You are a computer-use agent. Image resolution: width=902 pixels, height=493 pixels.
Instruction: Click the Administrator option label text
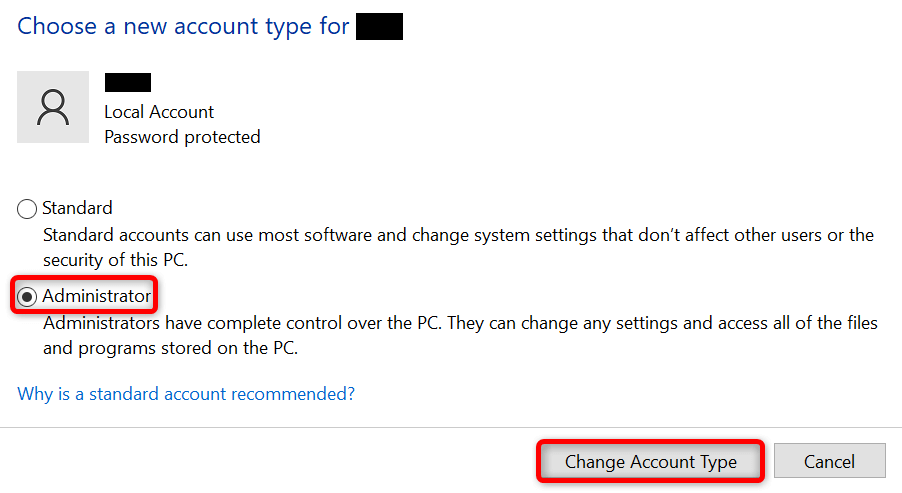tap(96, 296)
